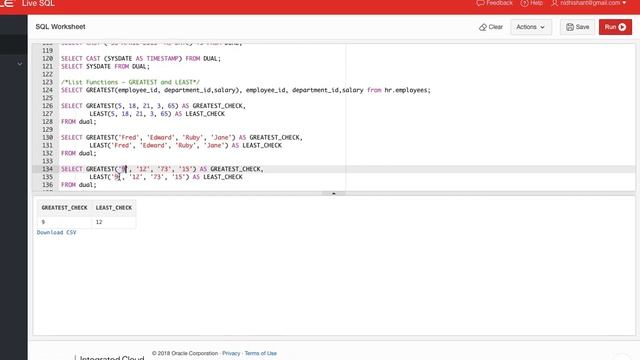This screenshot has height=360, width=640.
Task: Click the 'FROM dual;' text on line 132
Action: 79,153
